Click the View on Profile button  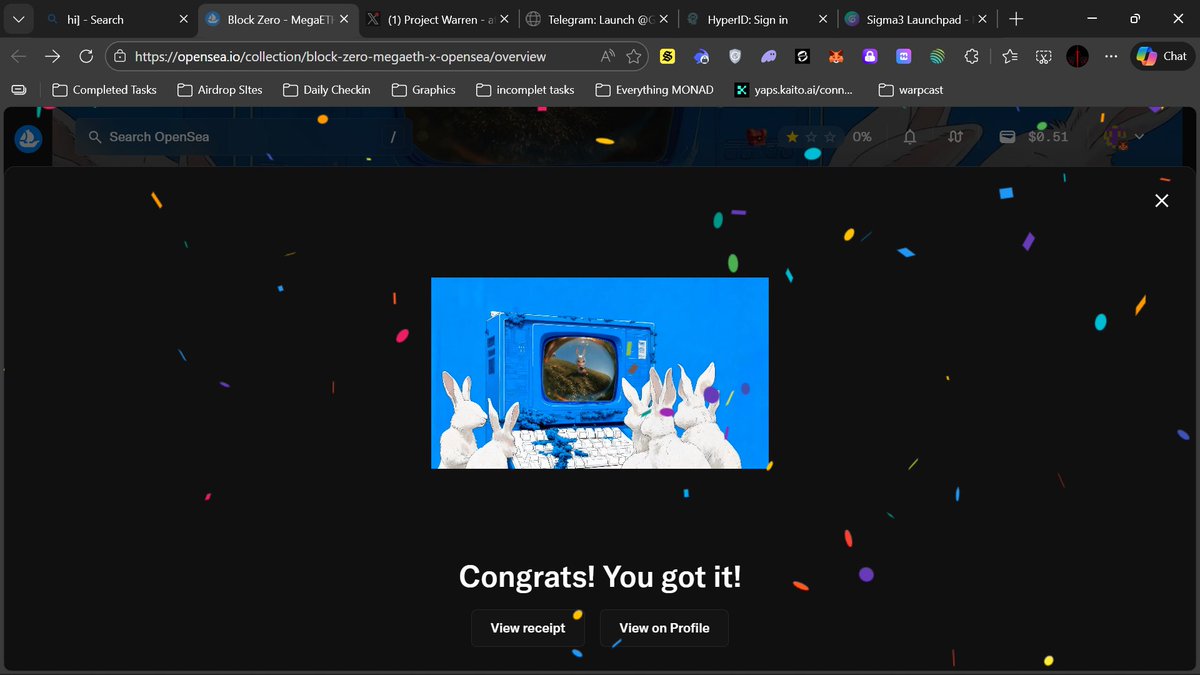point(664,628)
